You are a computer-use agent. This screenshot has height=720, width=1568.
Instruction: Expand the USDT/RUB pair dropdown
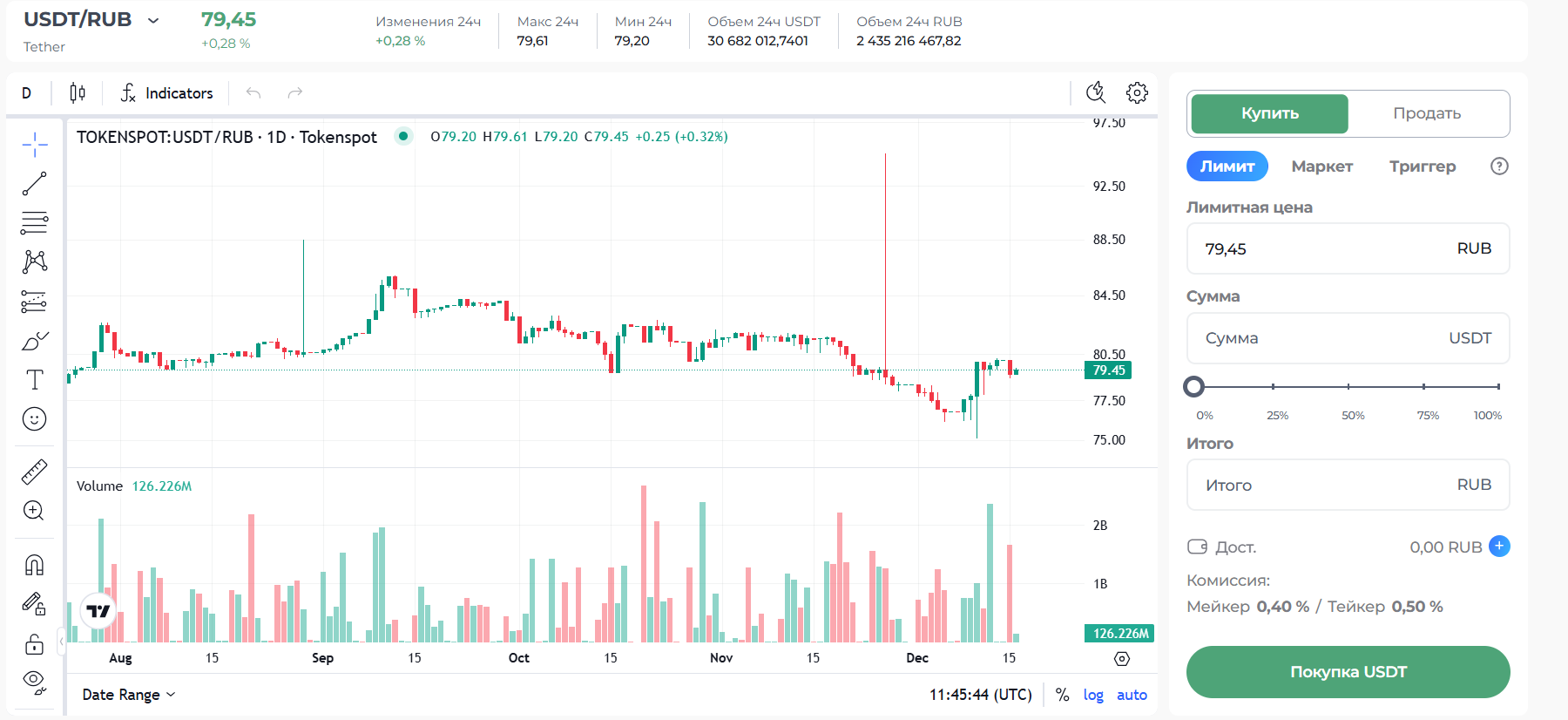pos(153,20)
